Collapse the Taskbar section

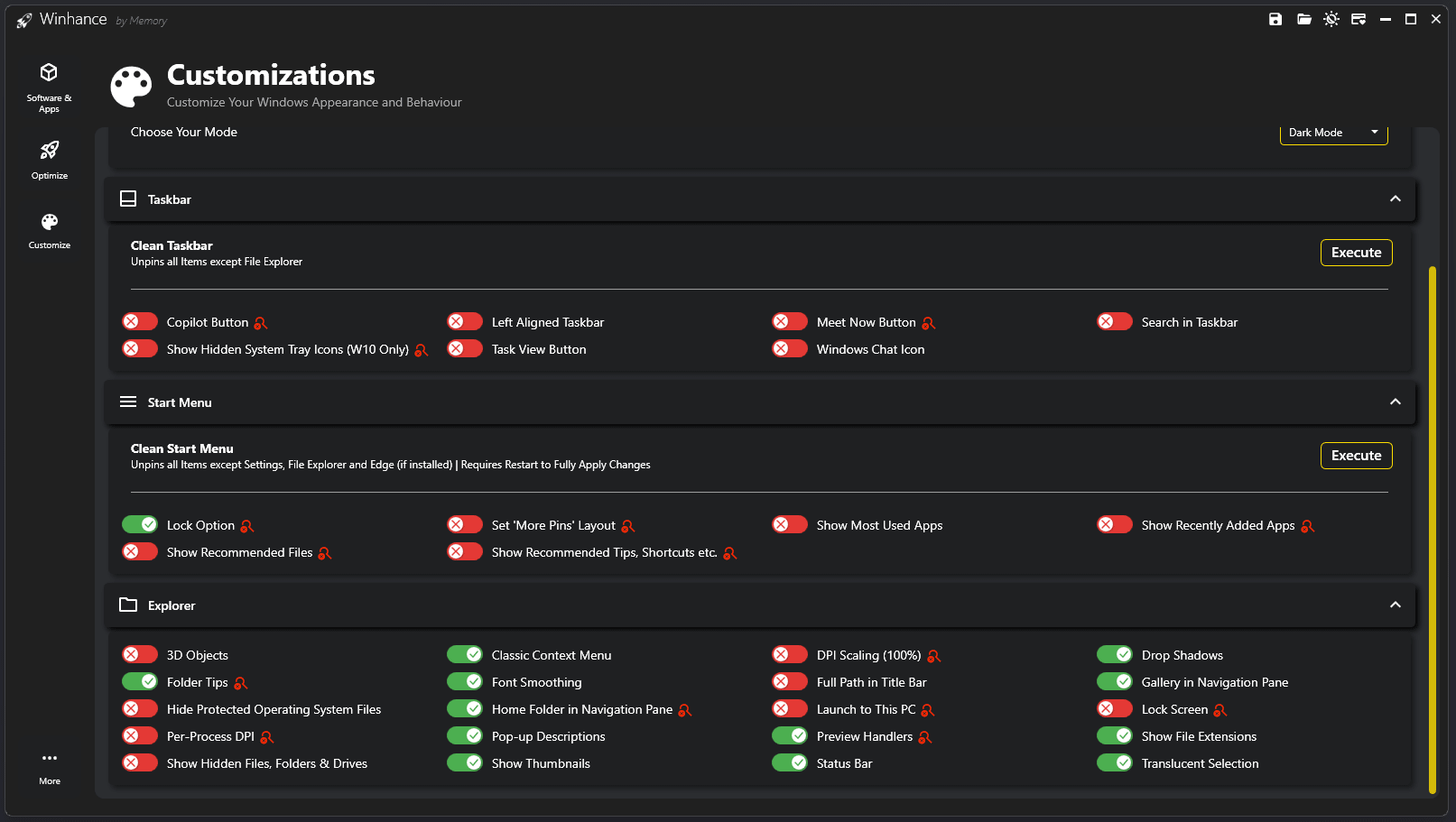click(x=1395, y=199)
